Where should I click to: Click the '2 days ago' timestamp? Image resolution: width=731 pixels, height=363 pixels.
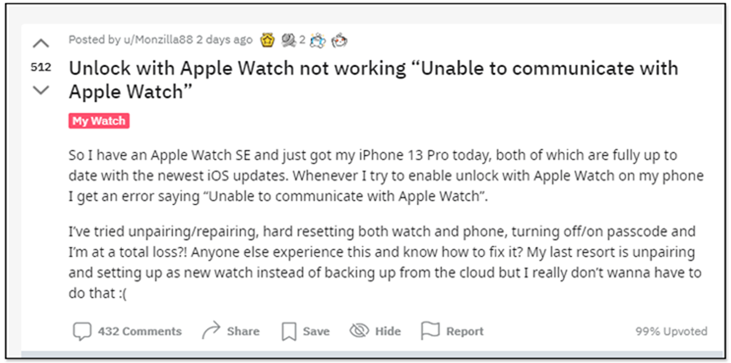[x=224, y=40]
